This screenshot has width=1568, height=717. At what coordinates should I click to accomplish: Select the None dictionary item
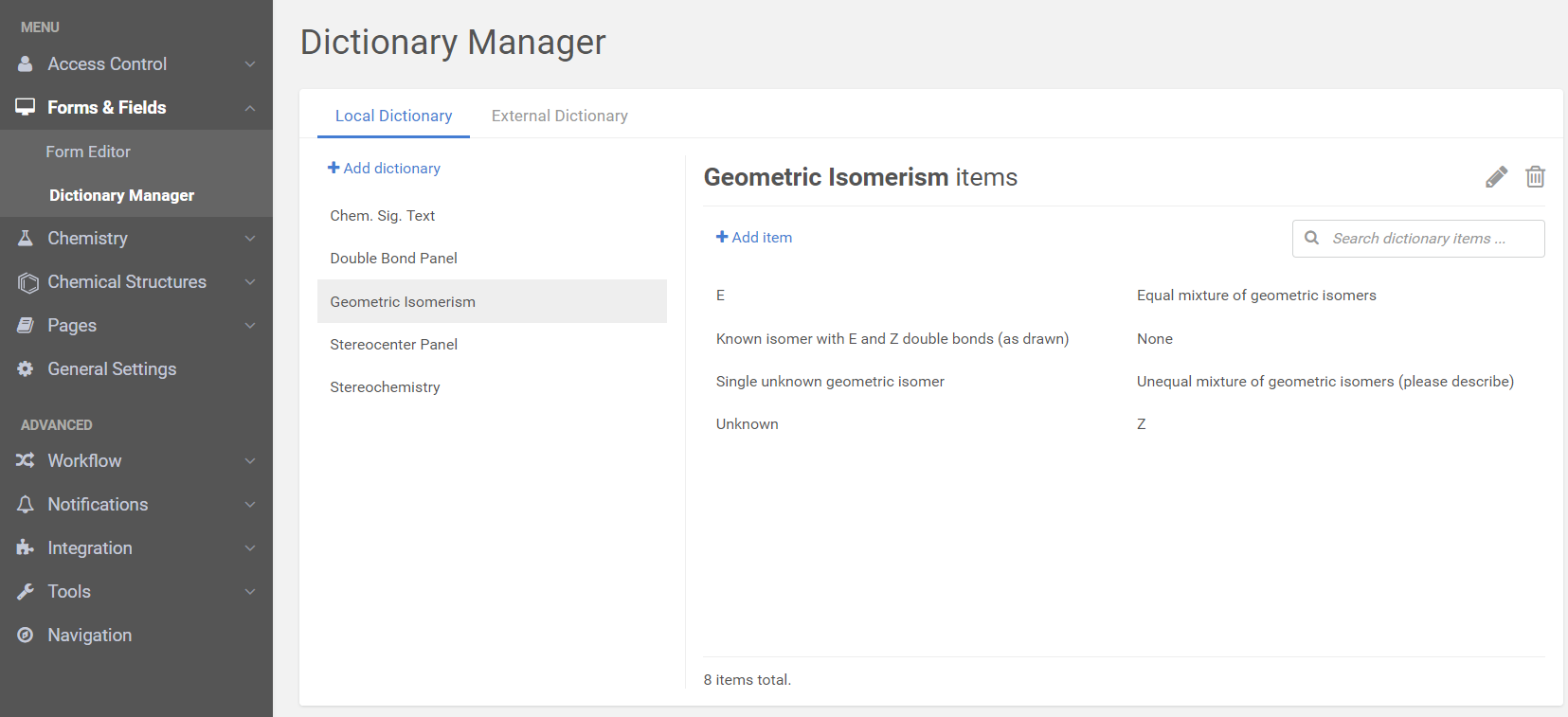click(x=1155, y=338)
